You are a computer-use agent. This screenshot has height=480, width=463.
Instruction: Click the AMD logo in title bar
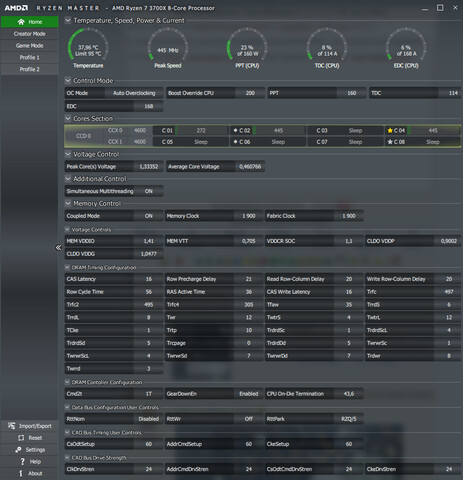pyautogui.click(x=16, y=8)
